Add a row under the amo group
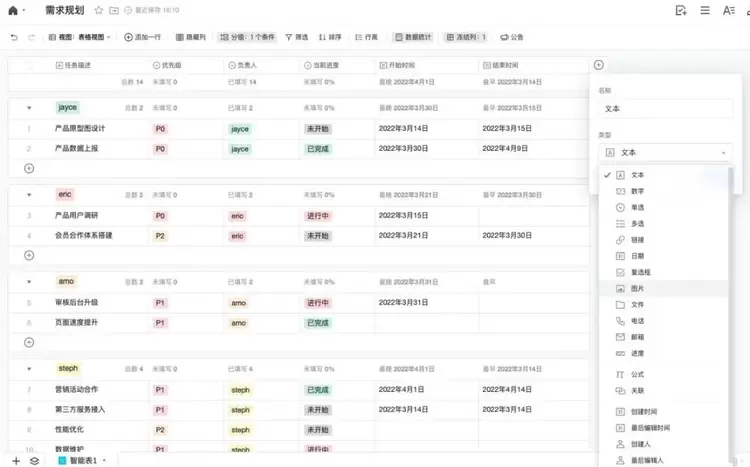750x467 pixels. [x=29, y=343]
